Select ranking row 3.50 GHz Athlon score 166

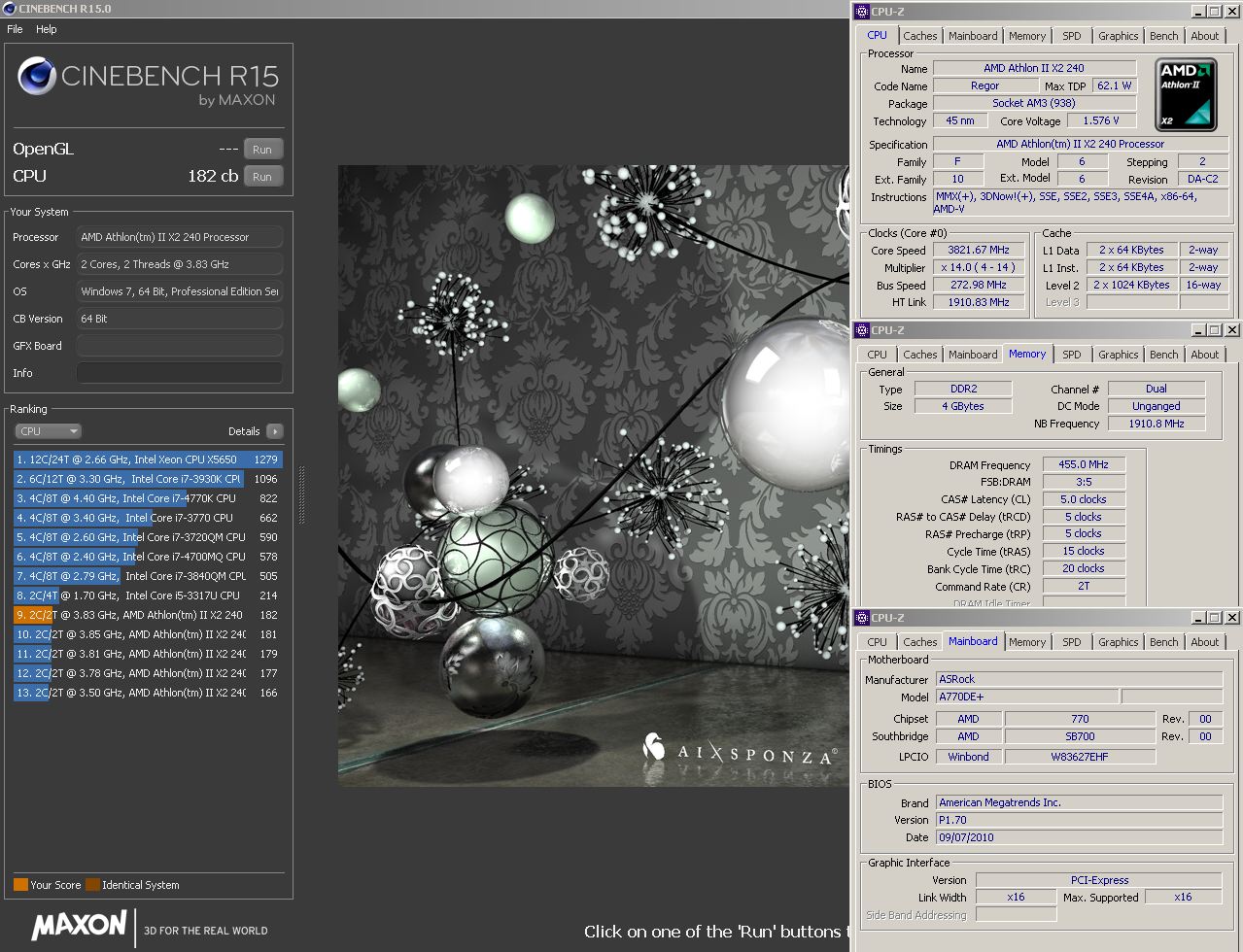pos(148,693)
